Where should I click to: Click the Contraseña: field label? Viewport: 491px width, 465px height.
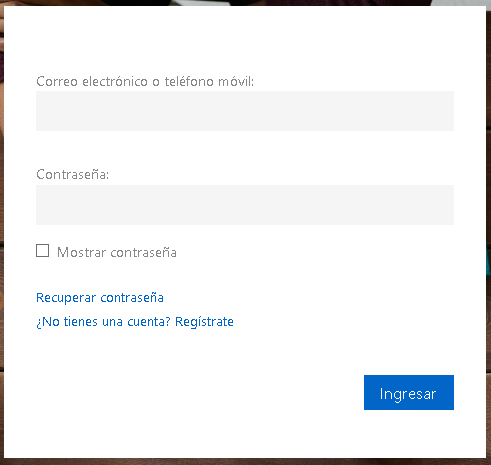pyautogui.click(x=72, y=174)
